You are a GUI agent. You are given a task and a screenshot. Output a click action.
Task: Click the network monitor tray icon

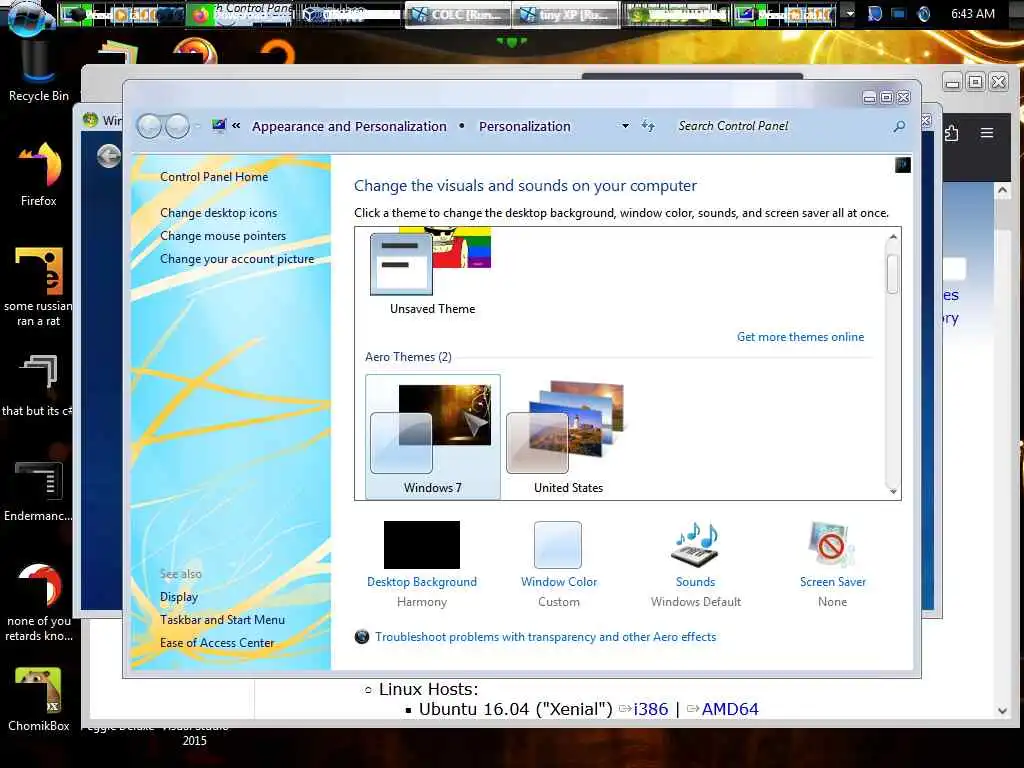tap(899, 14)
